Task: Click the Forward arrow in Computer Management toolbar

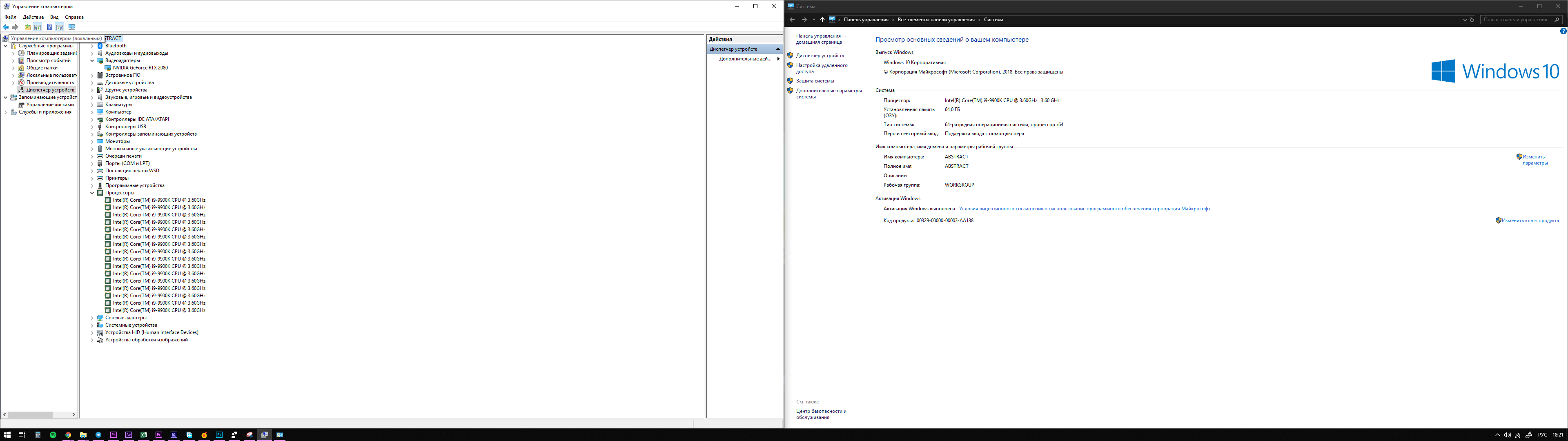Action: pyautogui.click(x=15, y=27)
